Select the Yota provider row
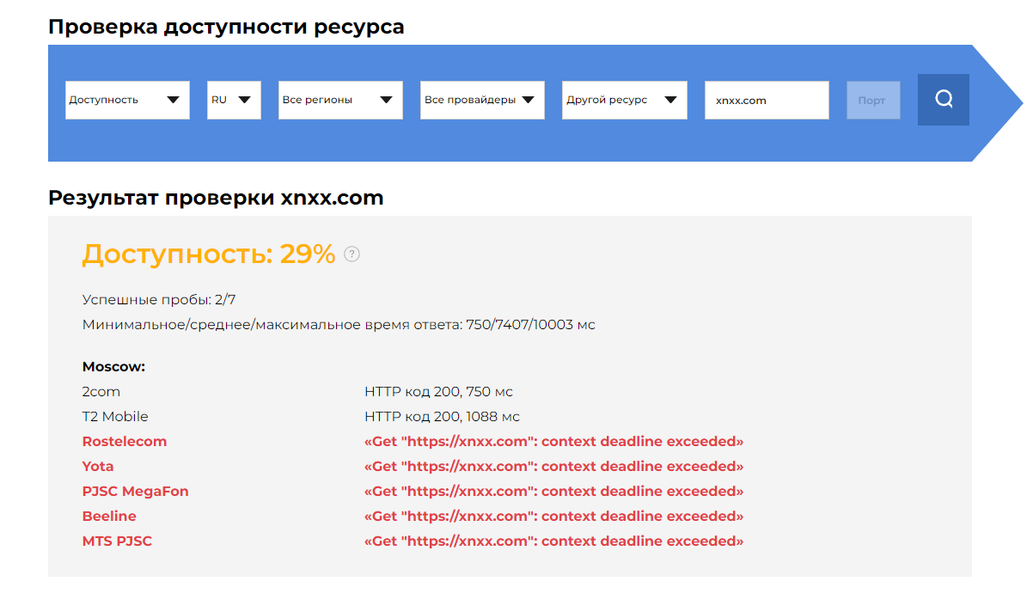Screen dimensions: 1033x600 coord(98,466)
